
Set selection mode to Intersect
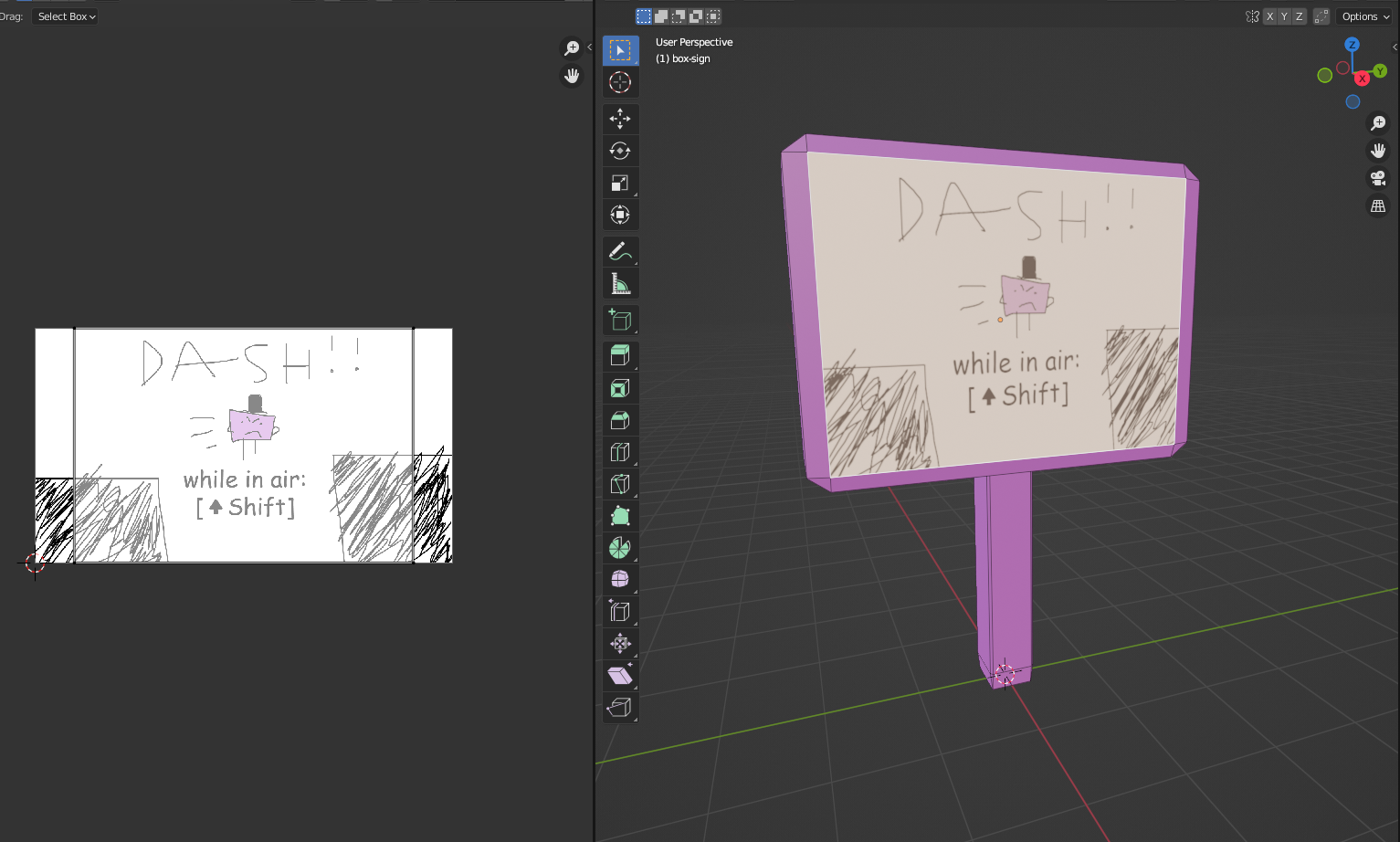tap(713, 16)
